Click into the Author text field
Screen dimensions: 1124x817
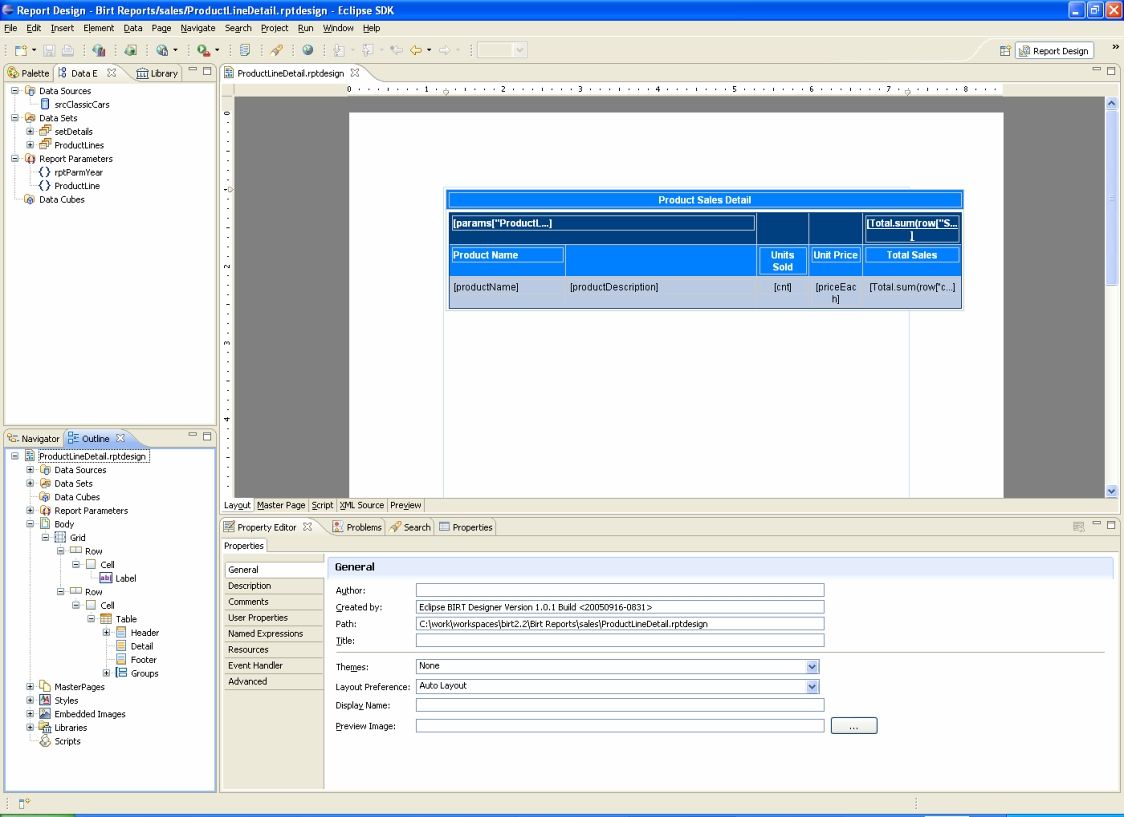point(620,590)
